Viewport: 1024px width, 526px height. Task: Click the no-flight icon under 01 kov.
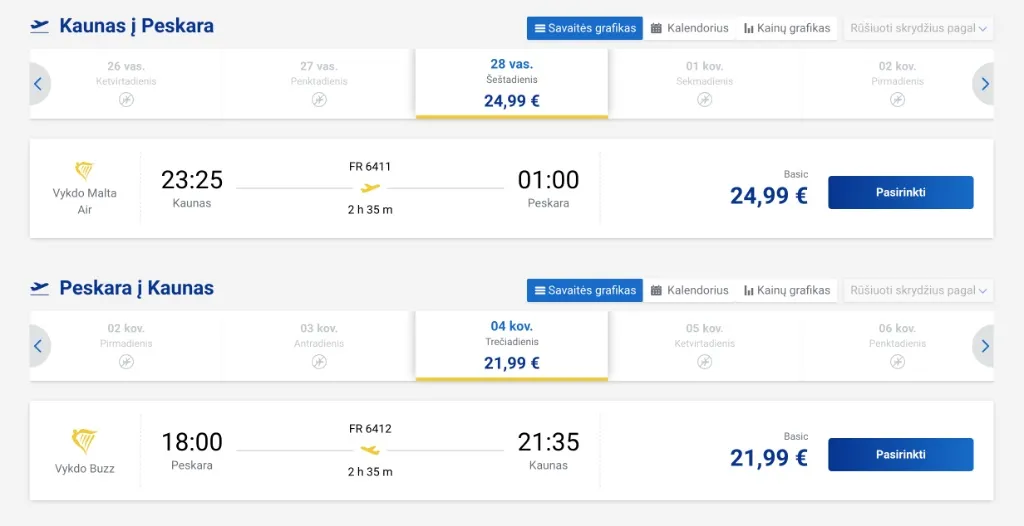coord(705,99)
